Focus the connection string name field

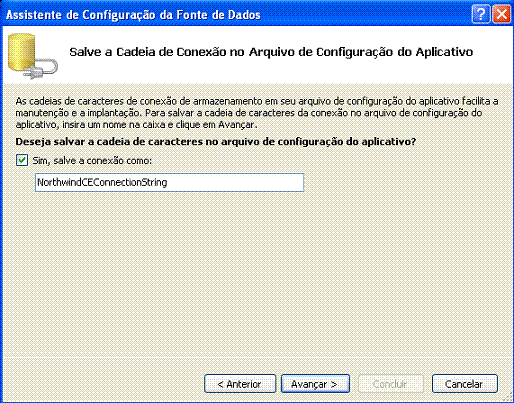point(169,182)
